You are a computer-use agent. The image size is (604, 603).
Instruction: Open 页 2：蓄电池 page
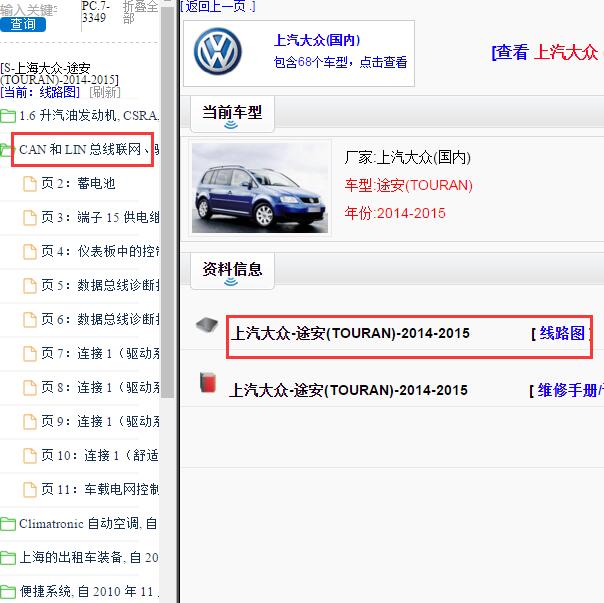coord(79,183)
